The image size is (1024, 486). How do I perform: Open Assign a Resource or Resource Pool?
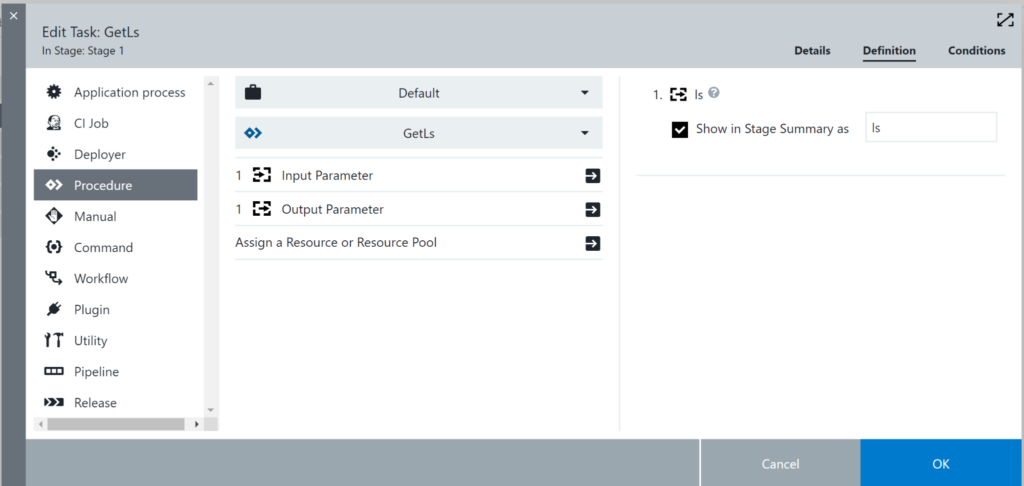coord(592,243)
